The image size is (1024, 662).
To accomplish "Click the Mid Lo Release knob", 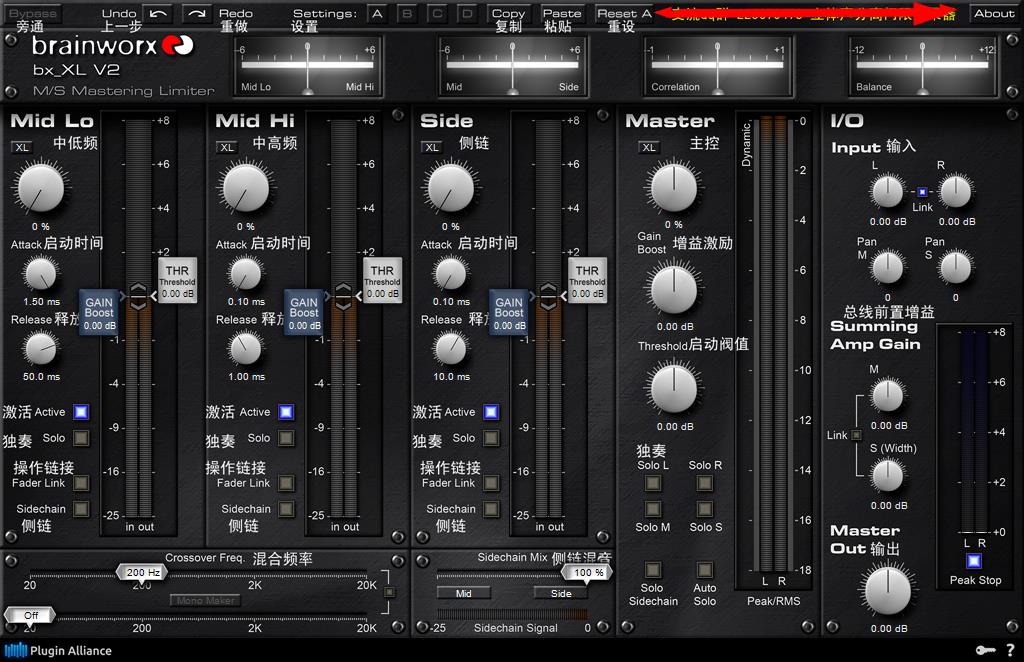I will [40, 349].
